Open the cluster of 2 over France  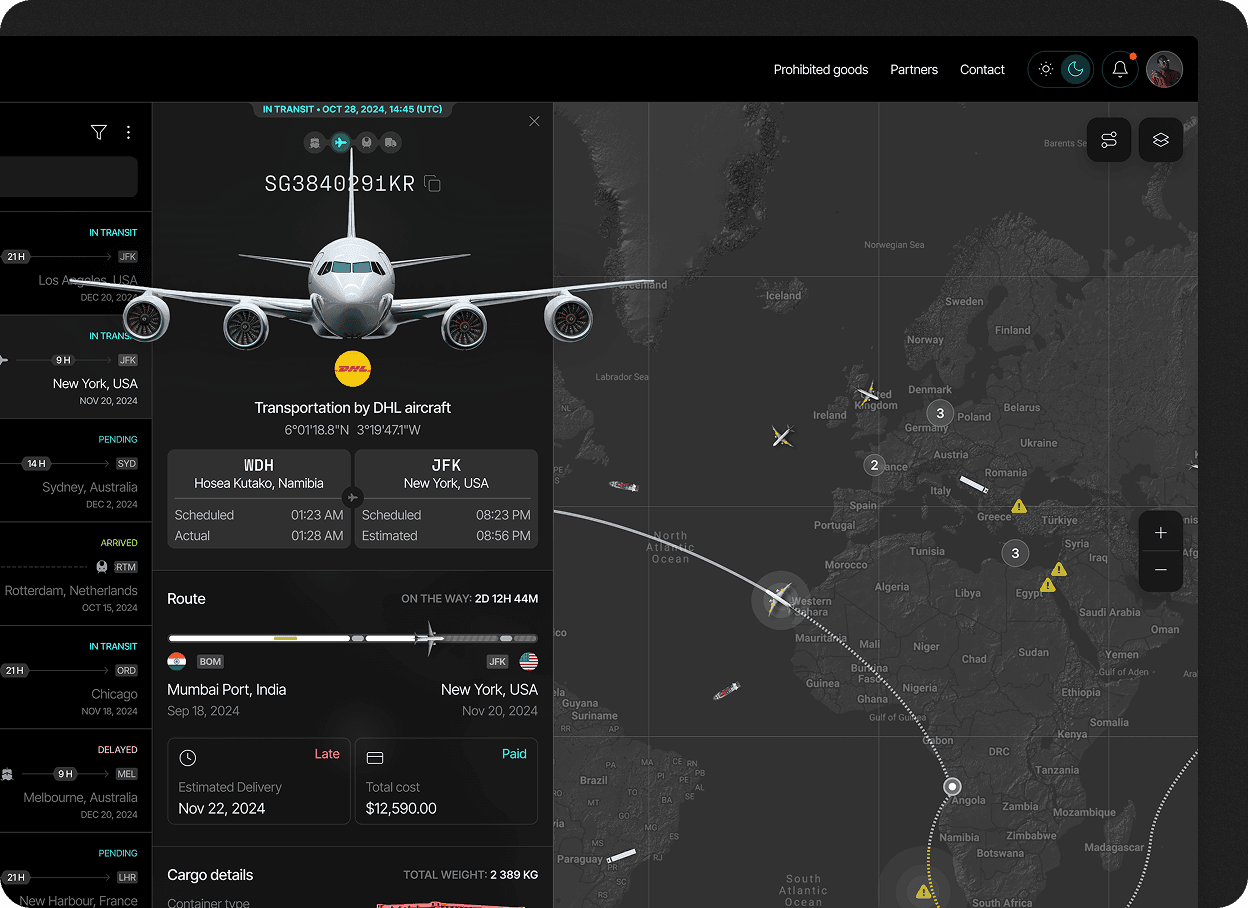point(875,465)
